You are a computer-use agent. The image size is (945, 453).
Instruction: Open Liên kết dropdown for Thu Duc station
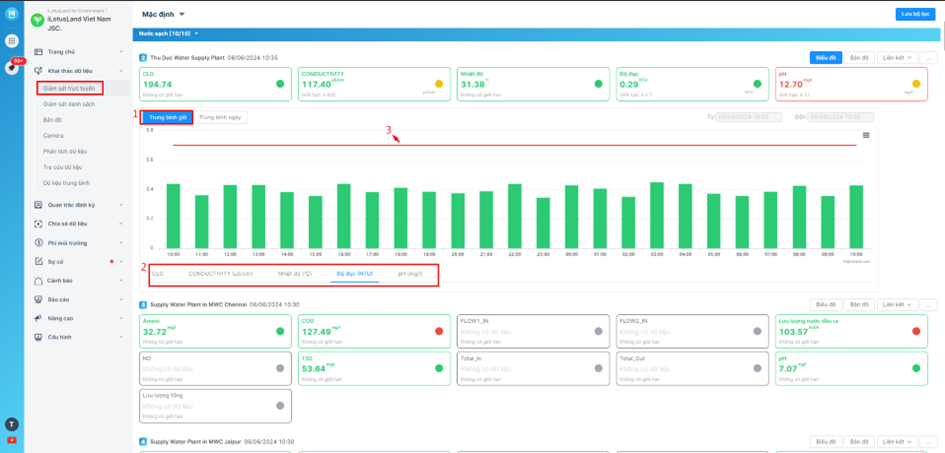coord(897,58)
